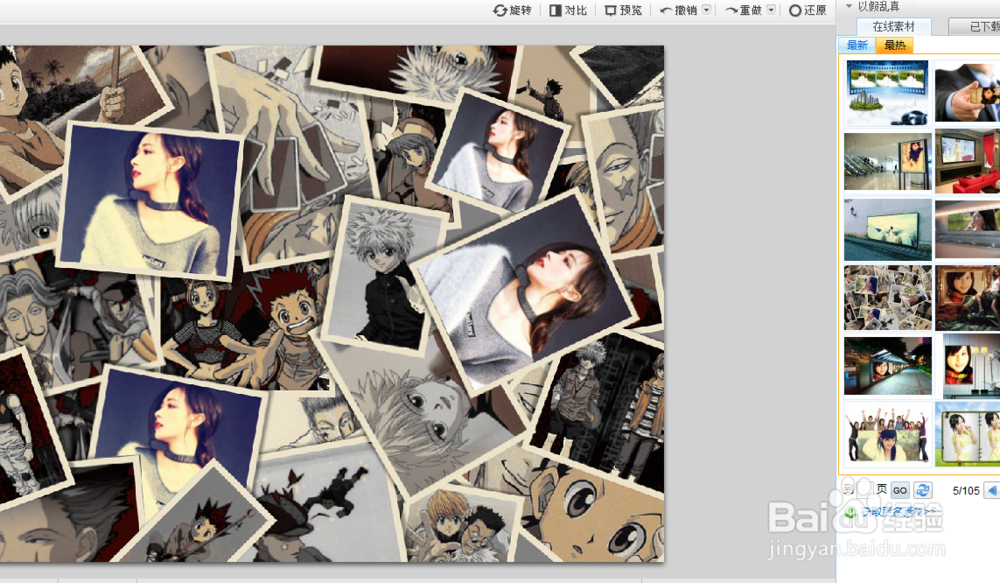Pick the cheering crowd poster template thumbnail
1000x583 pixels.
tap(888, 435)
